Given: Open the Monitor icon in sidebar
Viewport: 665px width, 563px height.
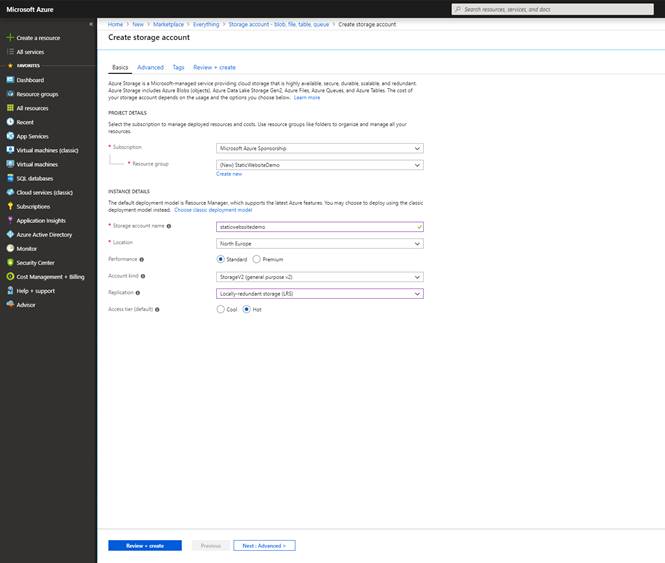Looking at the screenshot, I should (x=10, y=248).
